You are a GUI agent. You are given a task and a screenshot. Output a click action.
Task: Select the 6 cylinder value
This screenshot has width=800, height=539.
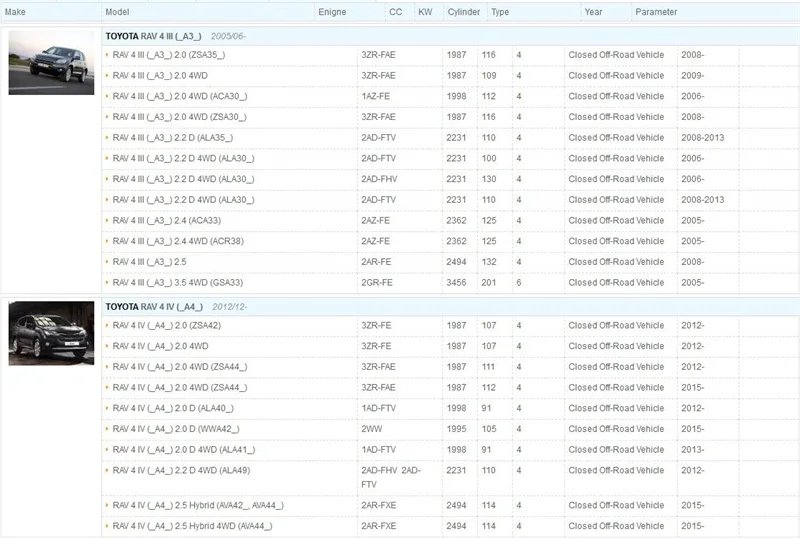pyautogui.click(x=519, y=282)
